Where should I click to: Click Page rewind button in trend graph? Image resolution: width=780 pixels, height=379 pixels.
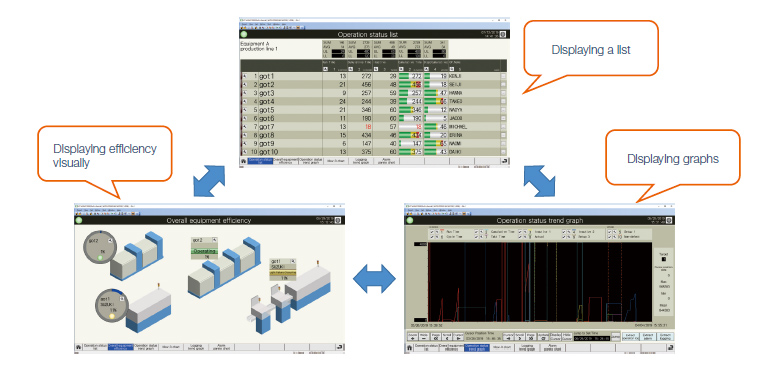pos(436,337)
